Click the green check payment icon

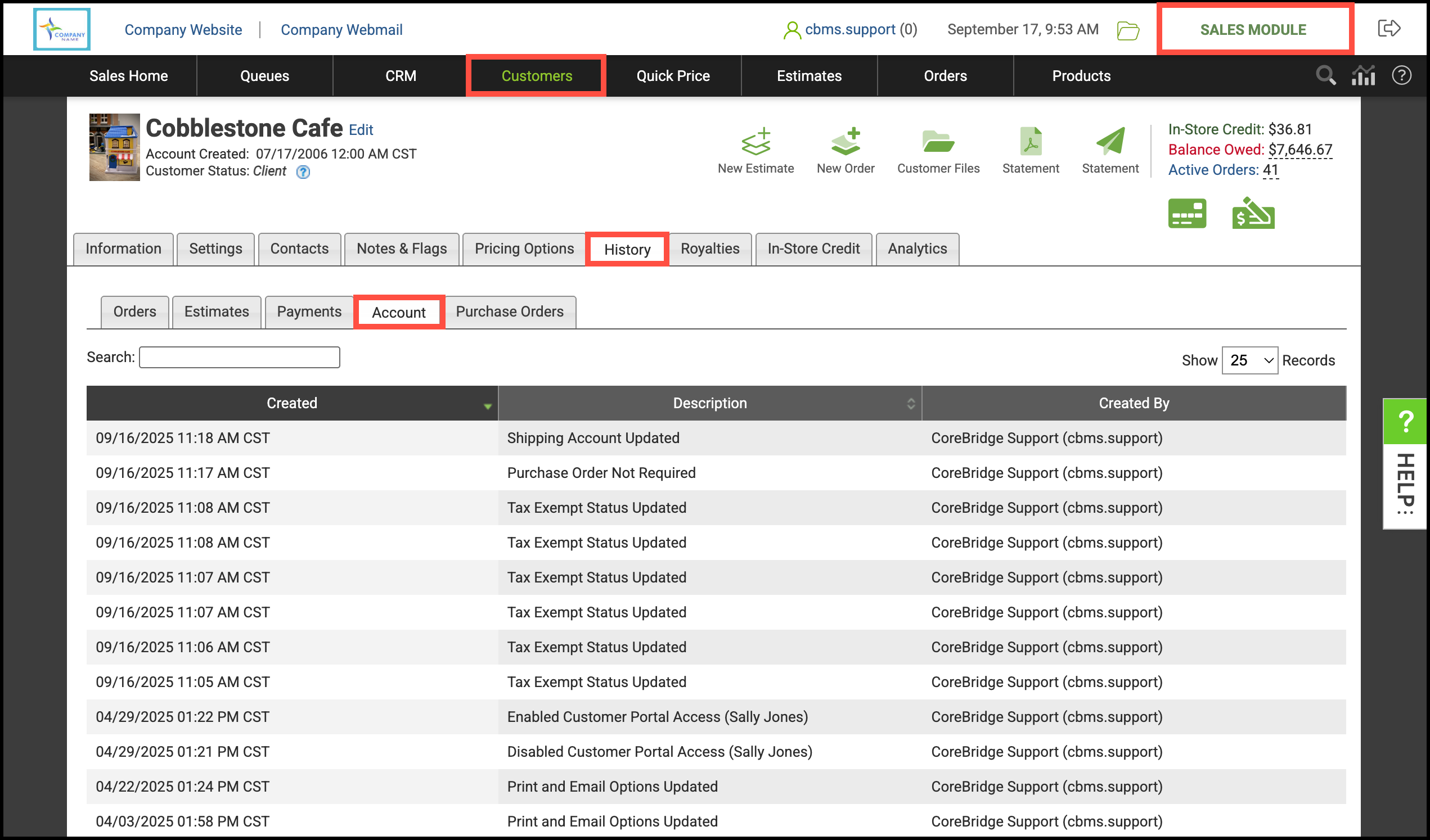click(1252, 214)
